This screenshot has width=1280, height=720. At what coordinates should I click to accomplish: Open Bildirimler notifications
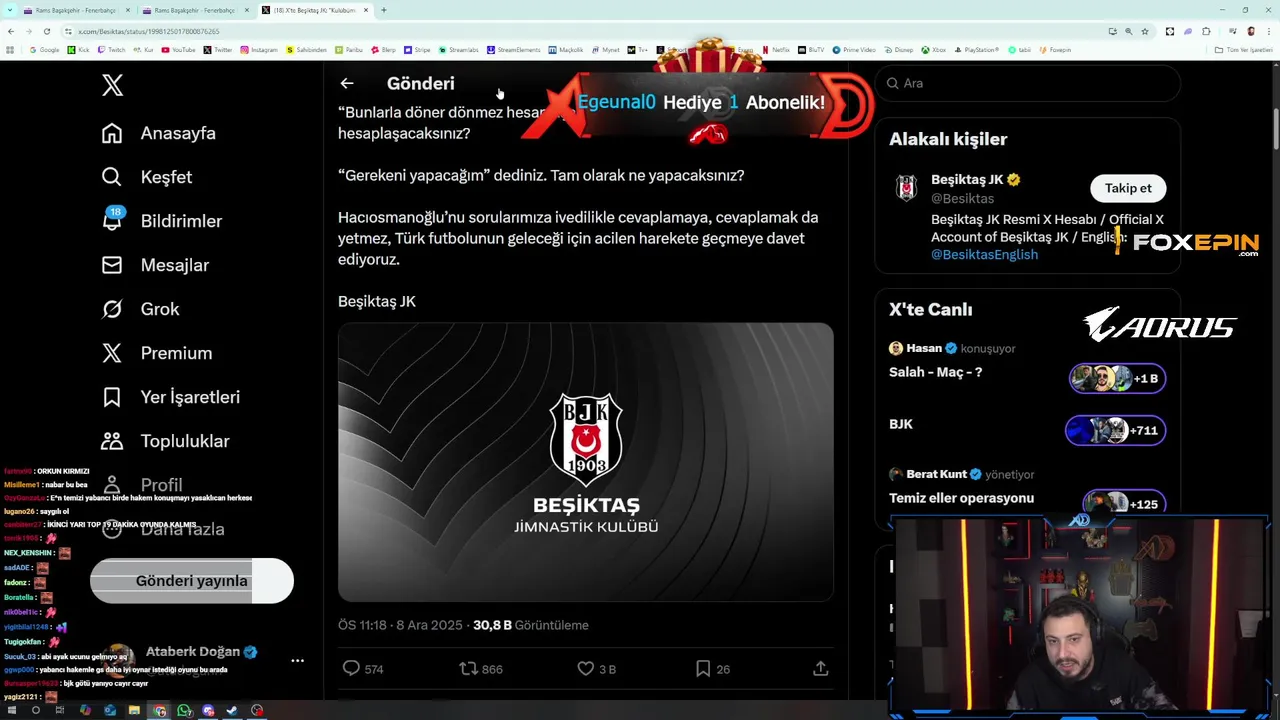click(162, 221)
